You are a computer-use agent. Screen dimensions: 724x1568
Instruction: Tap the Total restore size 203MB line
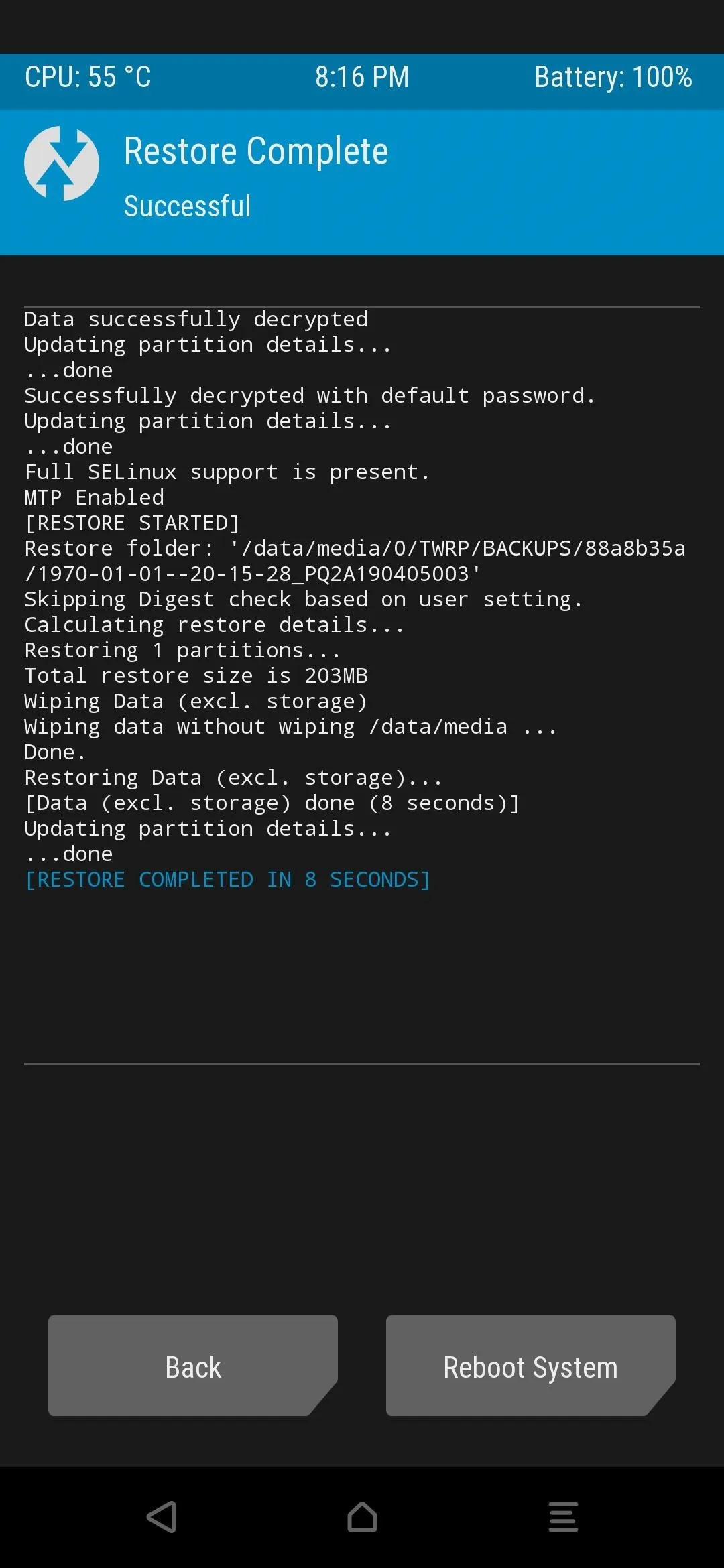click(x=196, y=675)
